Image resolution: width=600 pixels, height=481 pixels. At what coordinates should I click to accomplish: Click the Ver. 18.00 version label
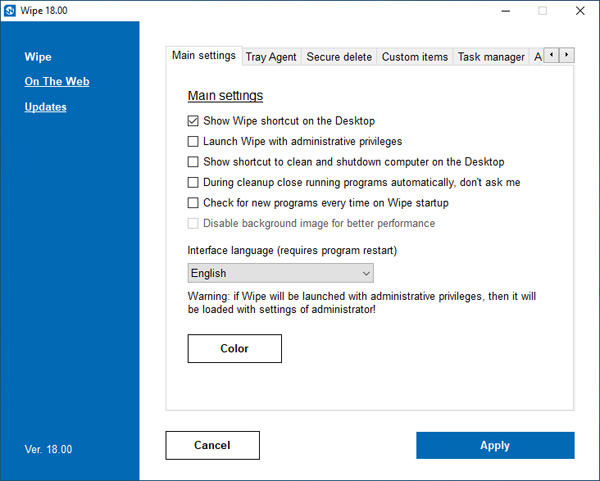coord(48,449)
